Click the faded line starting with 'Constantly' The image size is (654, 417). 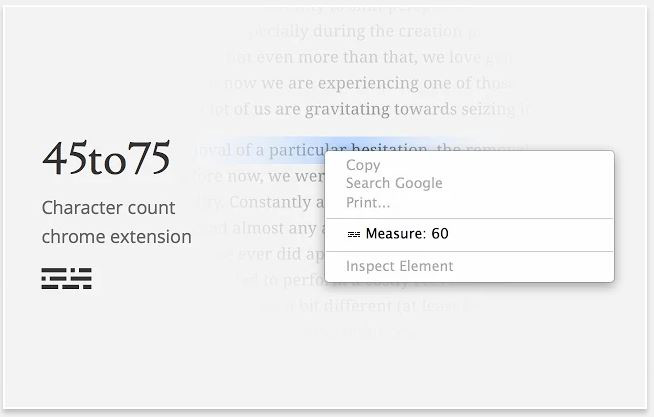tap(265, 202)
